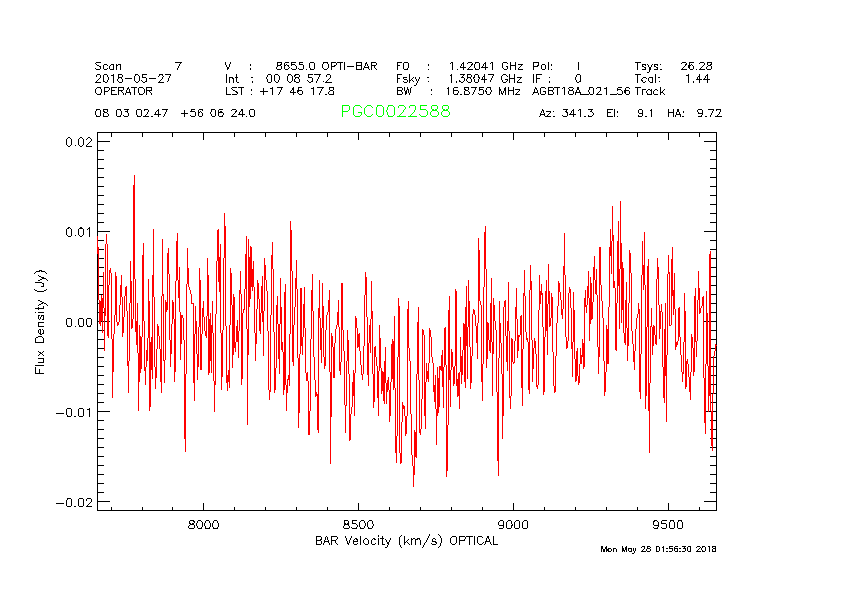
Task: Click the 0.00 y-axis tick label
Action: (78, 322)
